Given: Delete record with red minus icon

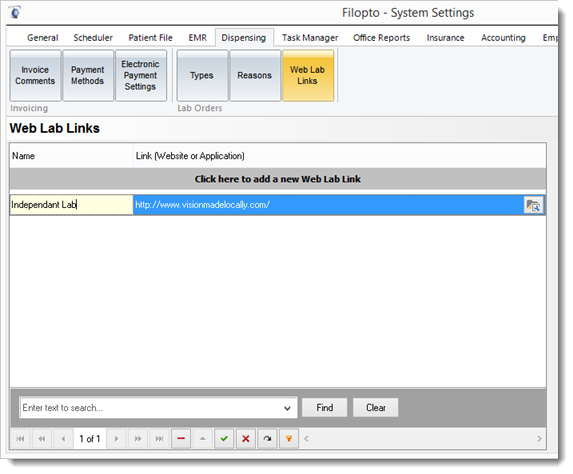Looking at the screenshot, I should (181, 439).
